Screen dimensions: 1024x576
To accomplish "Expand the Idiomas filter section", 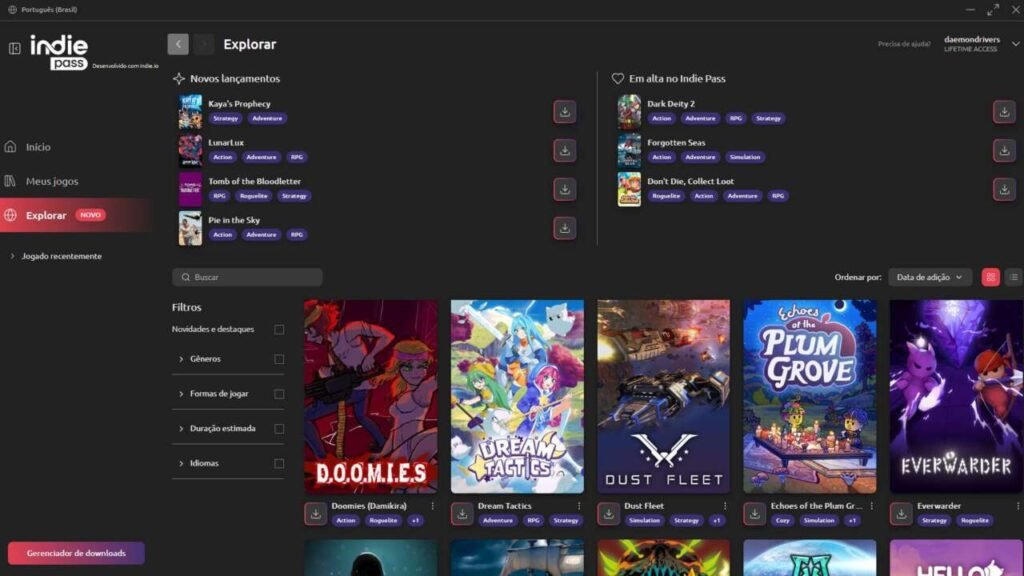I will pos(181,464).
